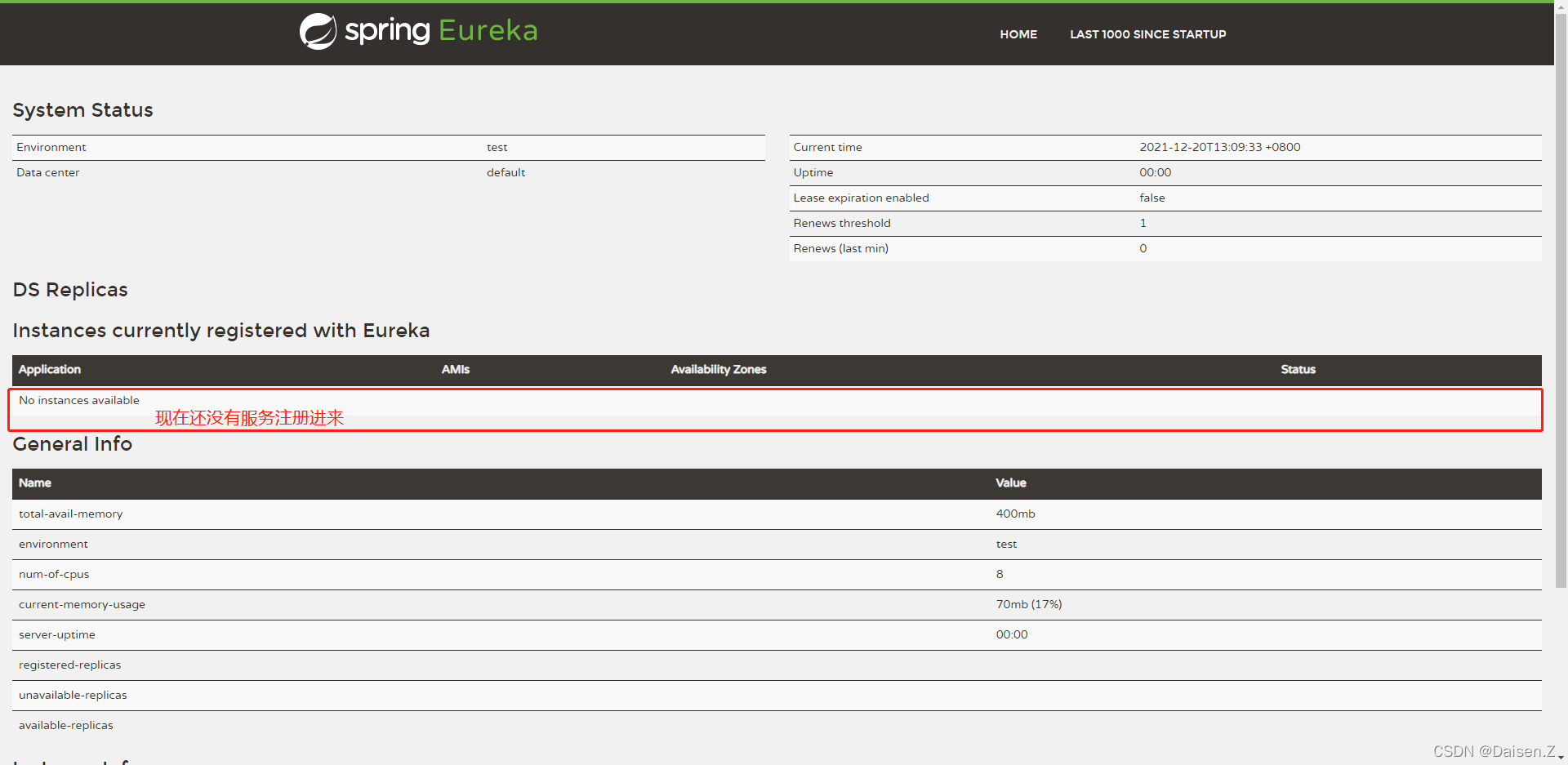Click the scrollbar down arrow
The image size is (1568, 765).
(x=1561, y=758)
